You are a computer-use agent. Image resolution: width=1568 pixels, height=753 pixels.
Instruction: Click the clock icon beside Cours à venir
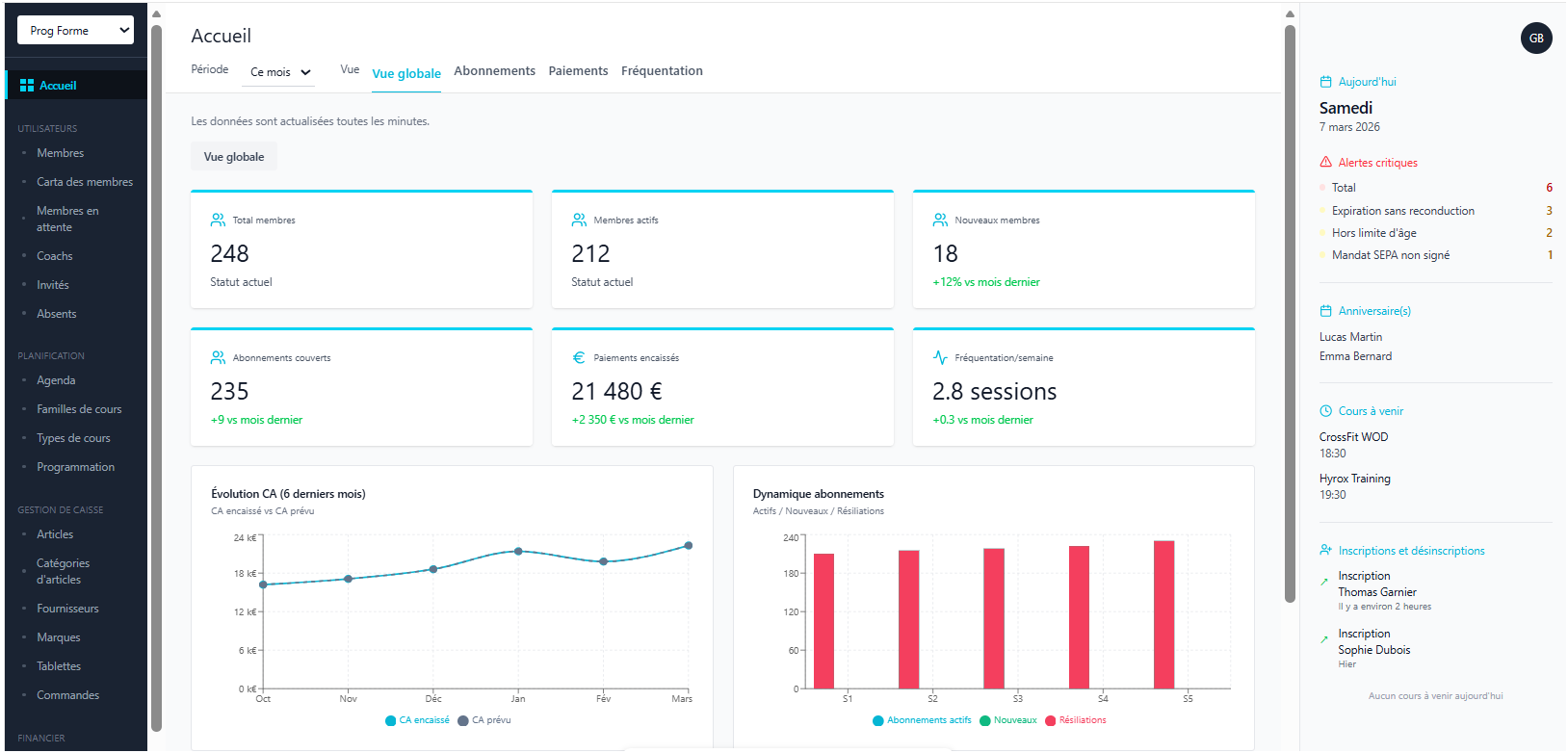tap(1325, 411)
